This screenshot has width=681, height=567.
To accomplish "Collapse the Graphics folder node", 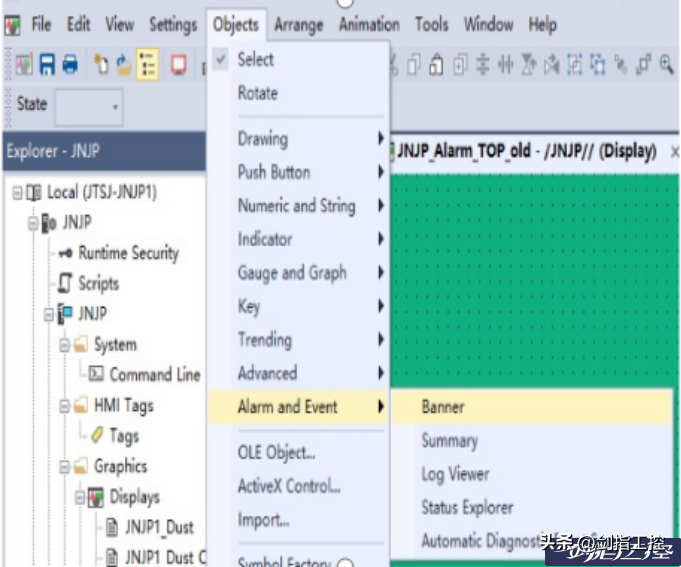I will [65, 467].
